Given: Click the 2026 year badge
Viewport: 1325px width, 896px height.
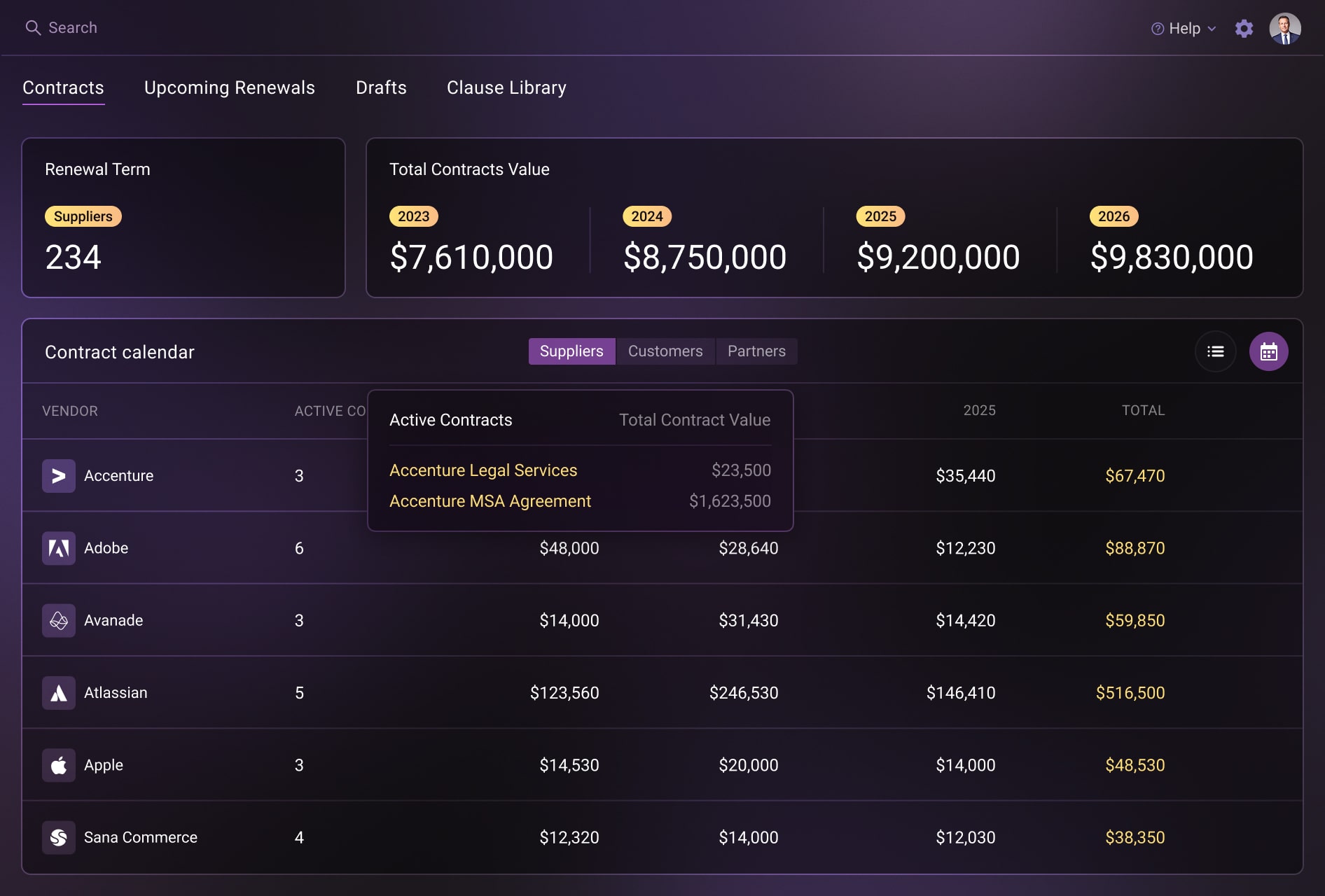Looking at the screenshot, I should point(1114,216).
